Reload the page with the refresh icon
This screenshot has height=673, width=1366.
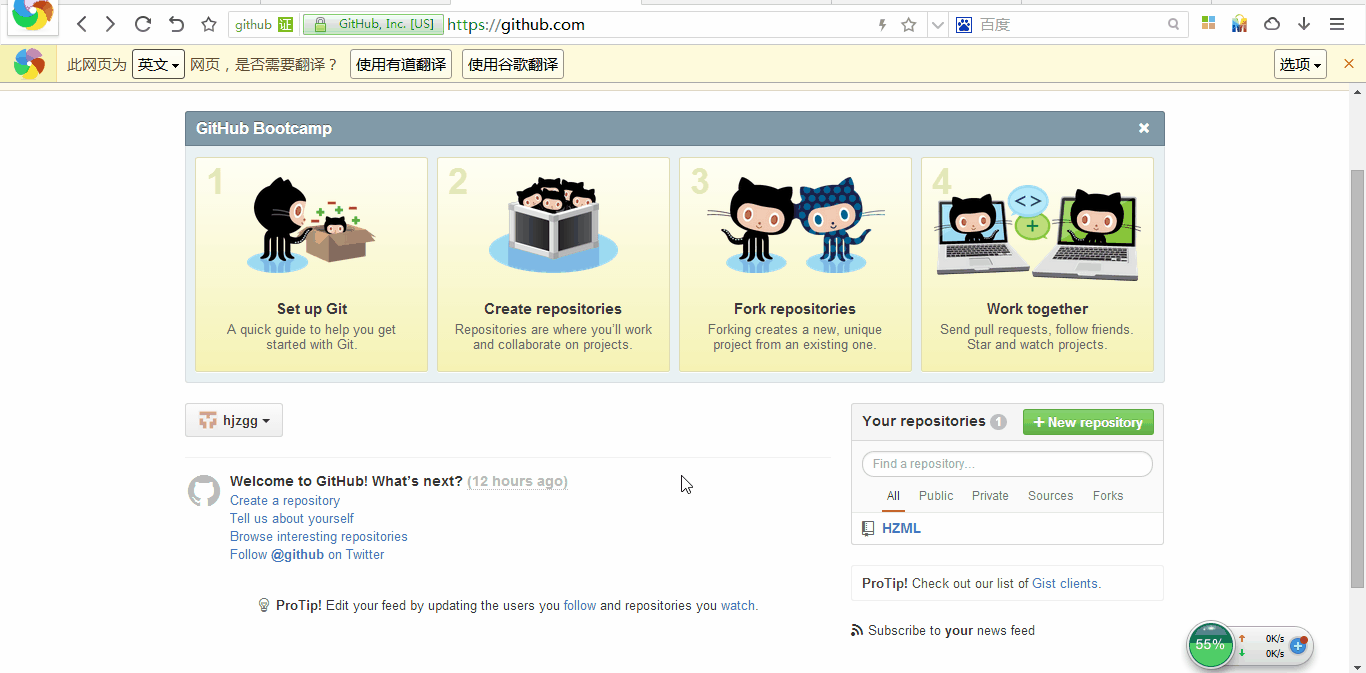[x=143, y=24]
